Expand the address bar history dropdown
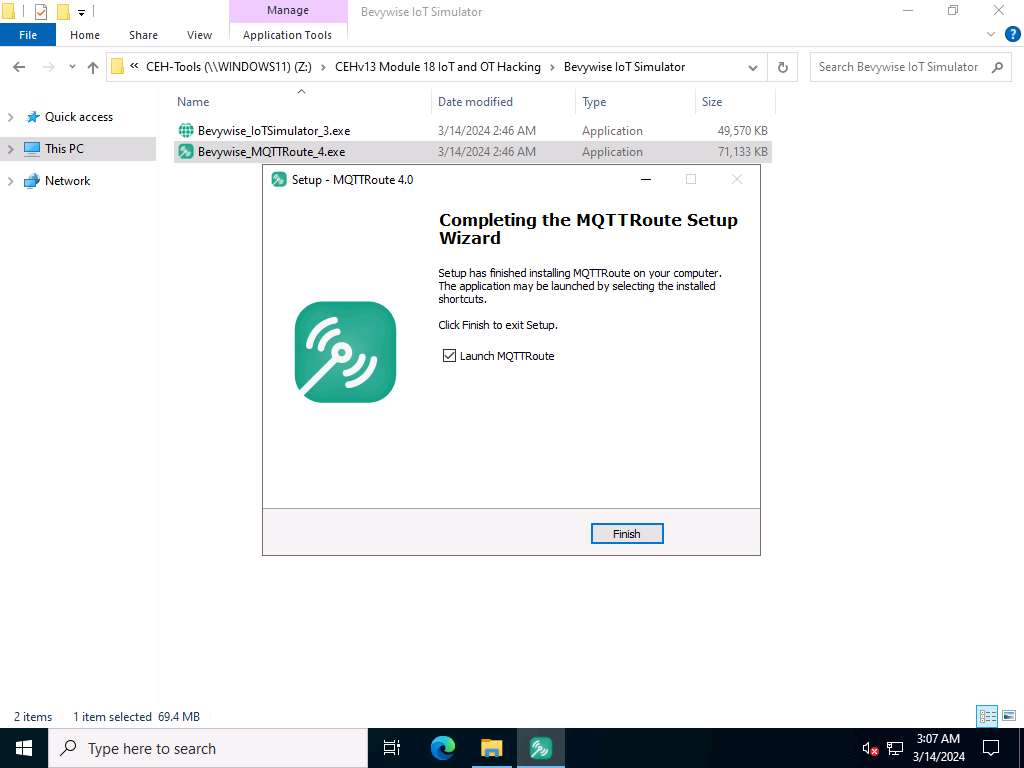Screen dimensions: 1024x768 click(752, 67)
